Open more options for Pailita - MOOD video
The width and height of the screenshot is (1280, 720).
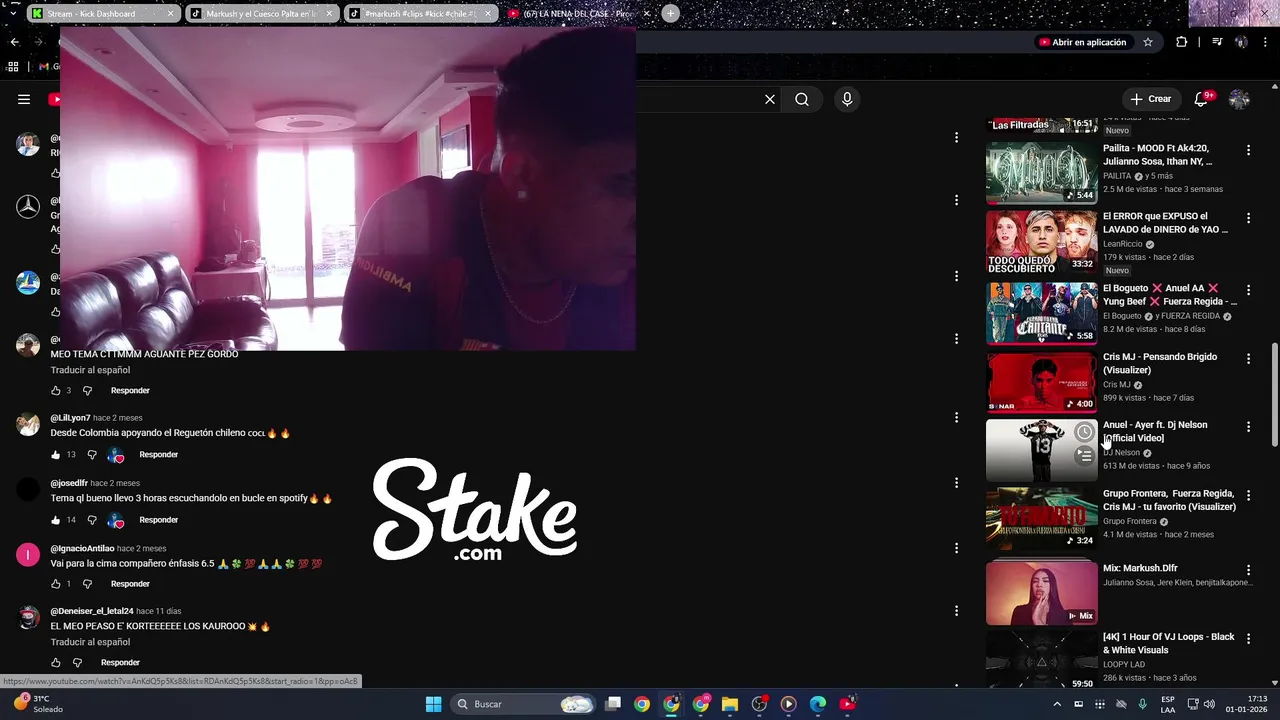[x=1248, y=150]
